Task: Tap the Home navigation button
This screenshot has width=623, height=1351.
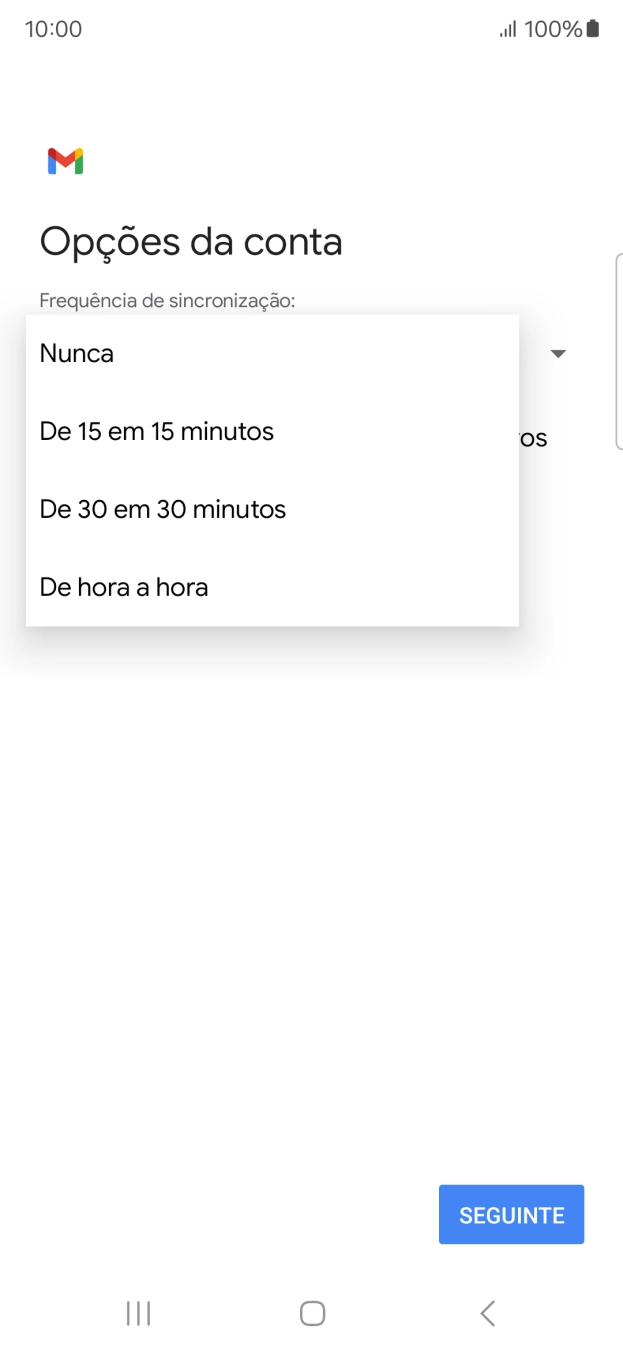Action: [311, 1313]
